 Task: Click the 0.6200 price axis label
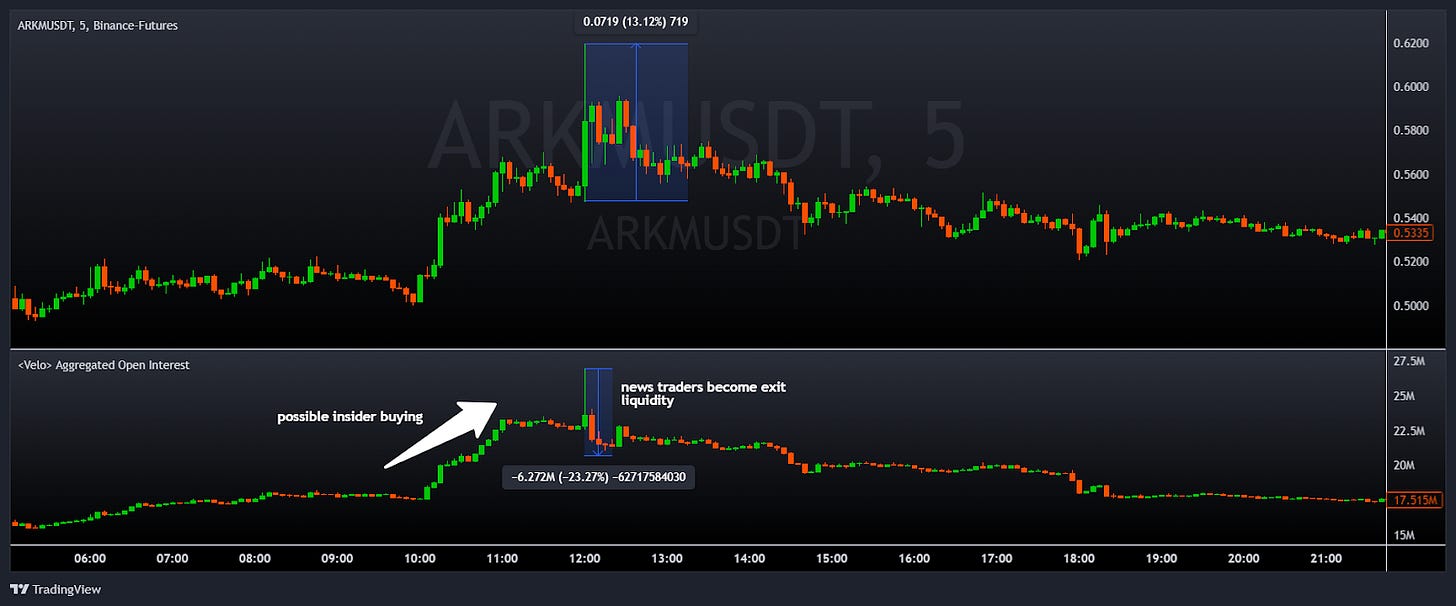[1413, 44]
